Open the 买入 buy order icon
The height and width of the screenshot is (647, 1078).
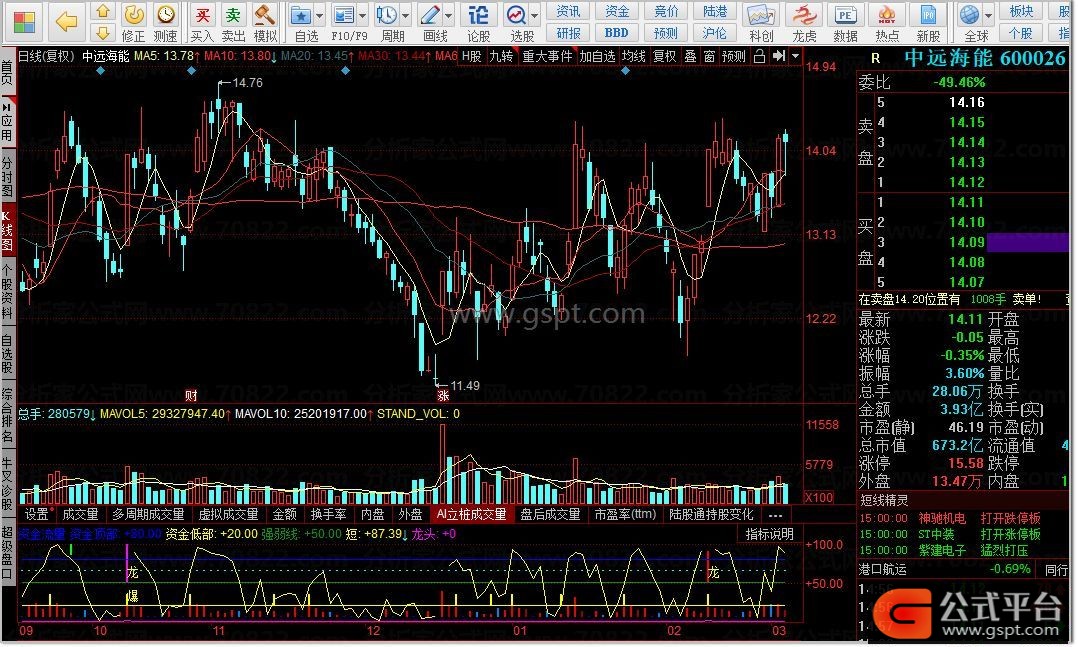click(202, 22)
